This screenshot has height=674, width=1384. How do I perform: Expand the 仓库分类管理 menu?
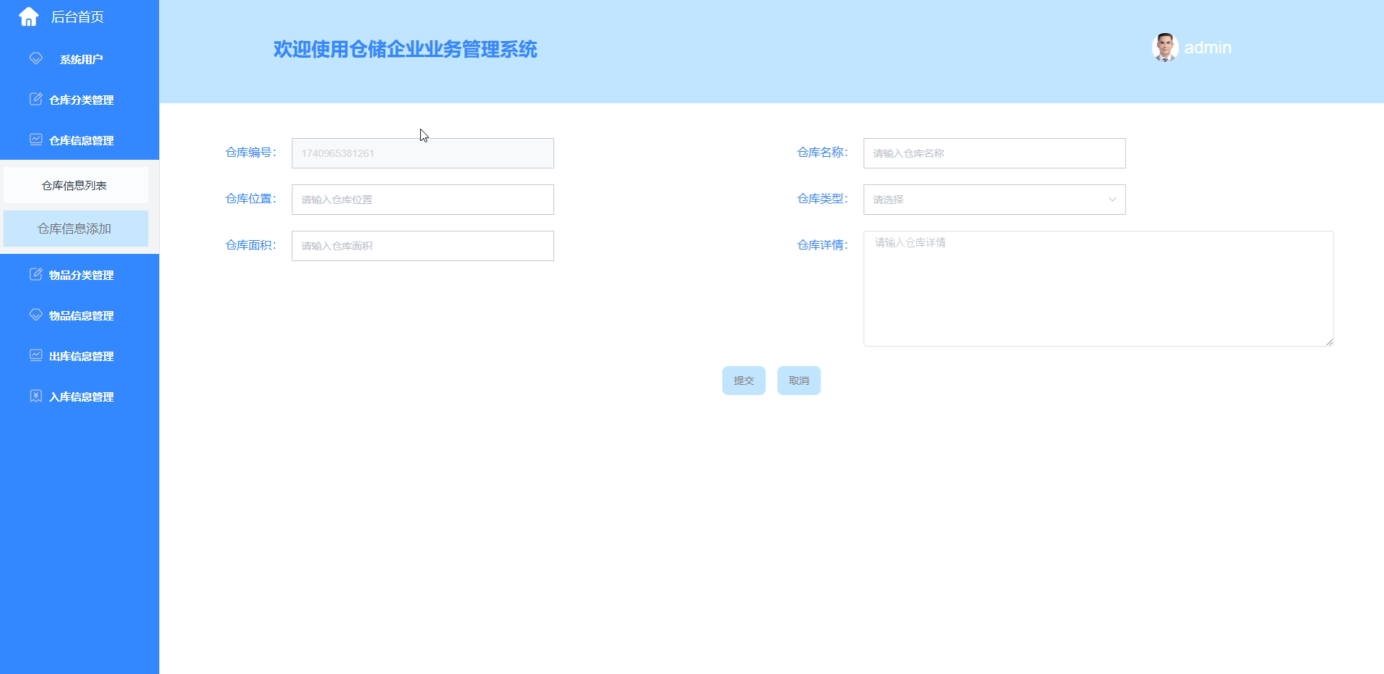pyautogui.click(x=79, y=100)
